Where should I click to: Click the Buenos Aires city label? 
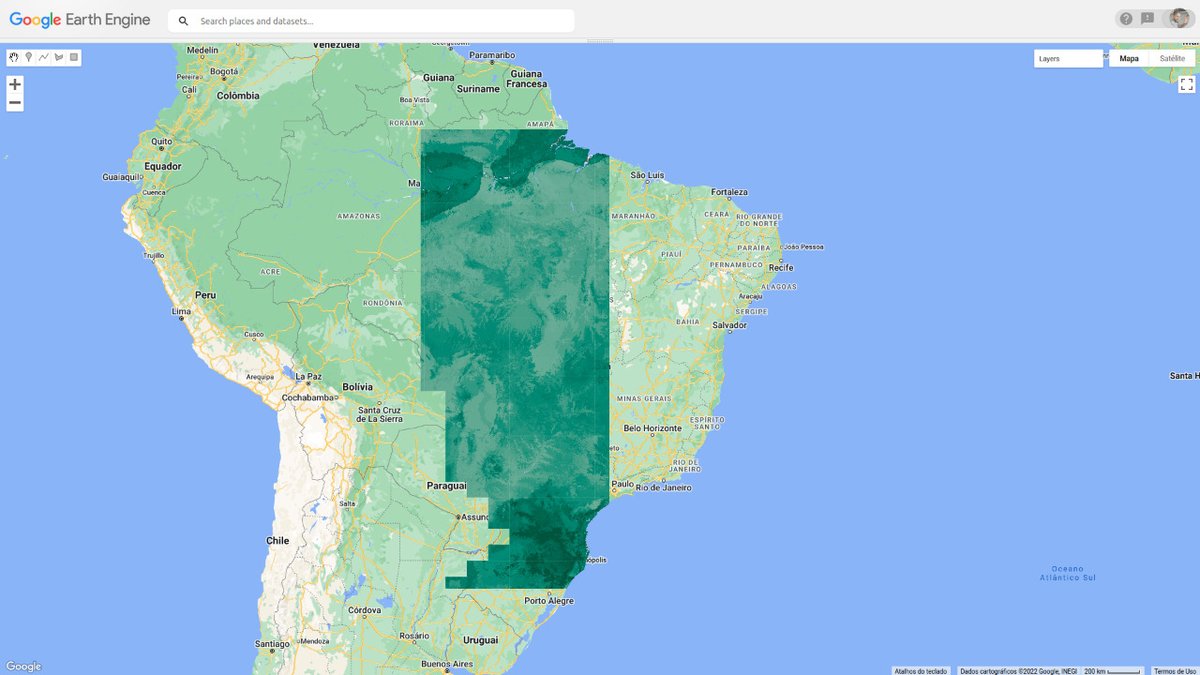447,664
